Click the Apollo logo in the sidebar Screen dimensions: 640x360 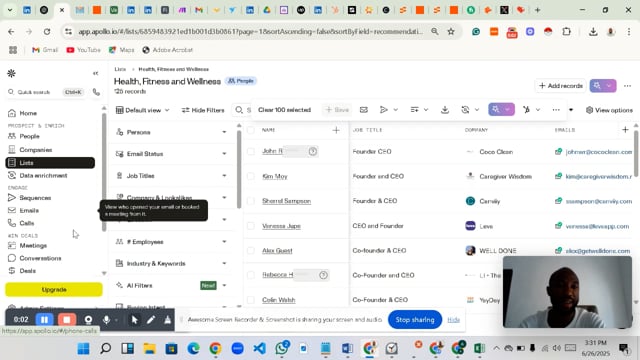point(11,73)
